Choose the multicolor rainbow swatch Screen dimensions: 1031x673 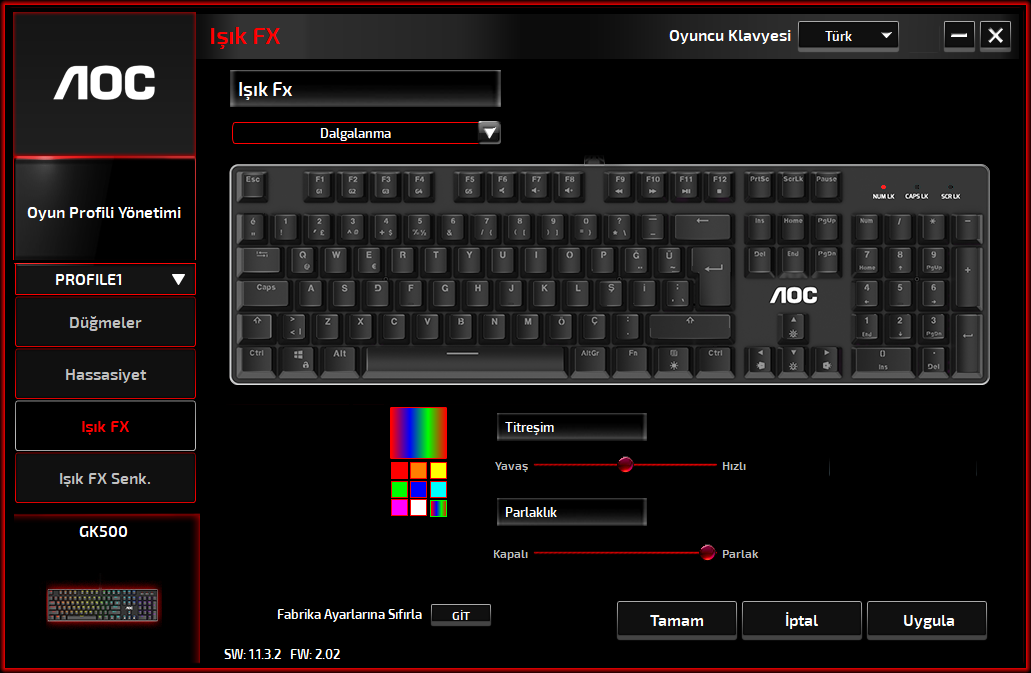click(x=438, y=508)
